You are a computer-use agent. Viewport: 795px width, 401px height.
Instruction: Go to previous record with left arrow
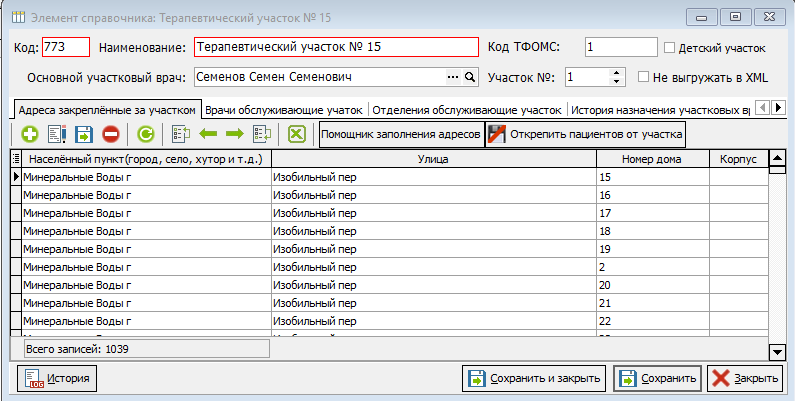click(208, 134)
